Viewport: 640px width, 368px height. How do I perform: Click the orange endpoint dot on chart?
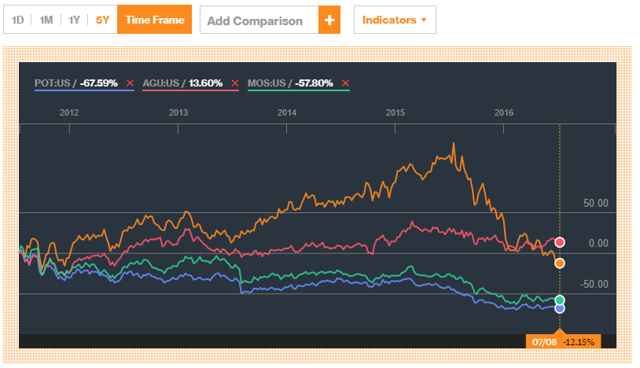pos(560,263)
